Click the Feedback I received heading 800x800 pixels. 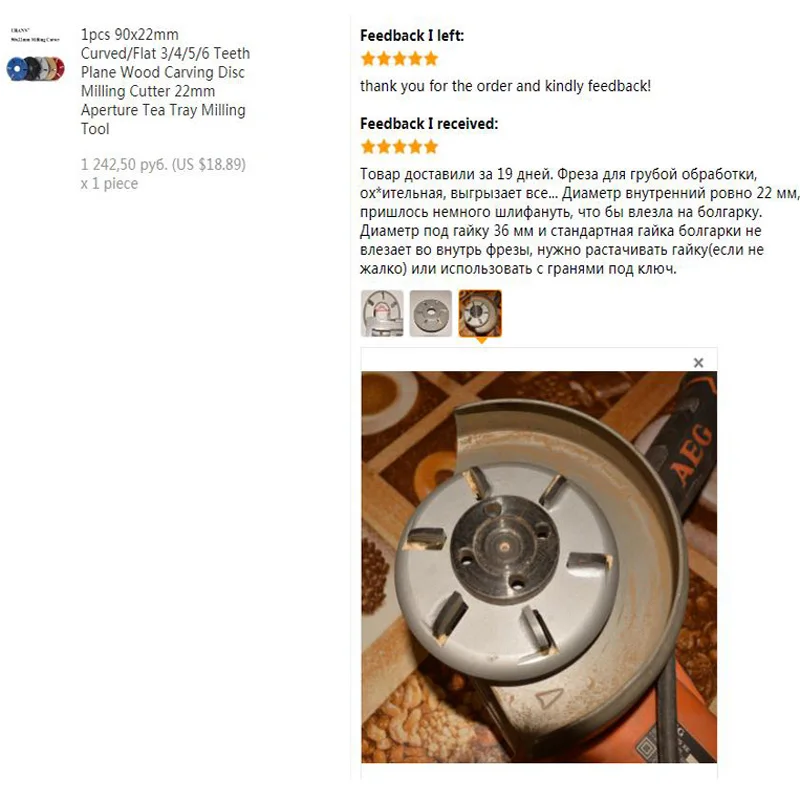pyautogui.click(x=429, y=123)
